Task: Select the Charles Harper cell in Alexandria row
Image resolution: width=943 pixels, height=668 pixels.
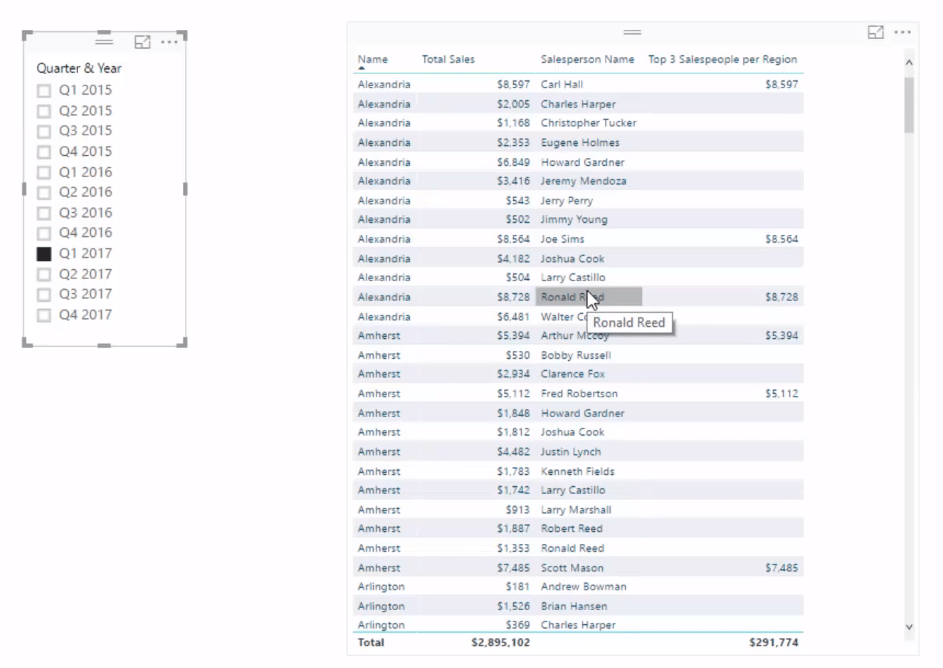Action: click(578, 104)
